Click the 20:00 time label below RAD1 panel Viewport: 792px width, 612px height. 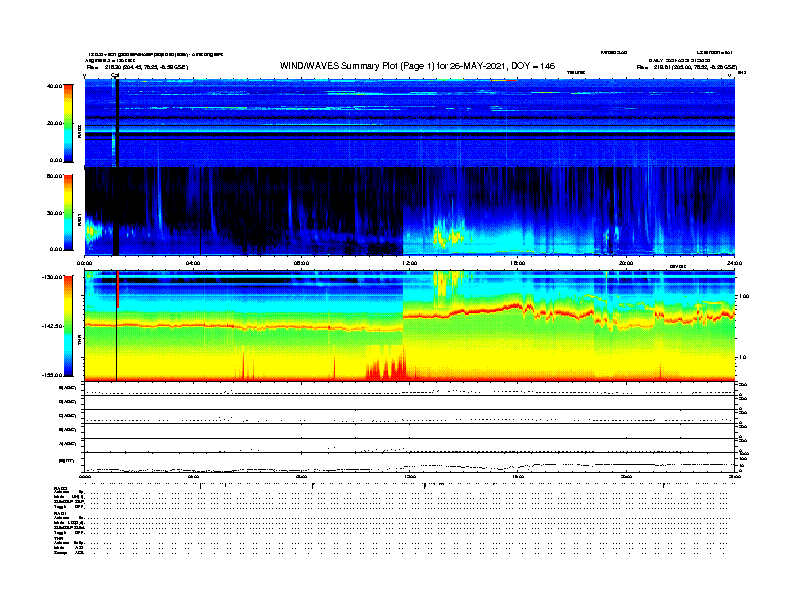(626, 263)
